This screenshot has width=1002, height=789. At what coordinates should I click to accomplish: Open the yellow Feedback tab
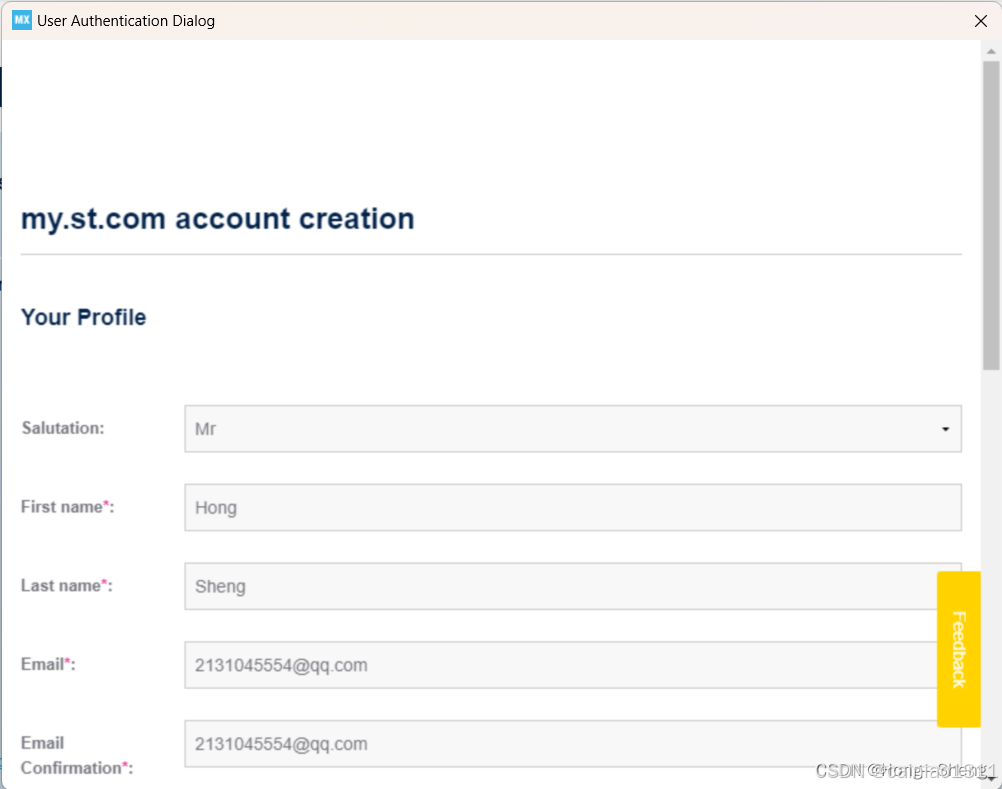(959, 649)
